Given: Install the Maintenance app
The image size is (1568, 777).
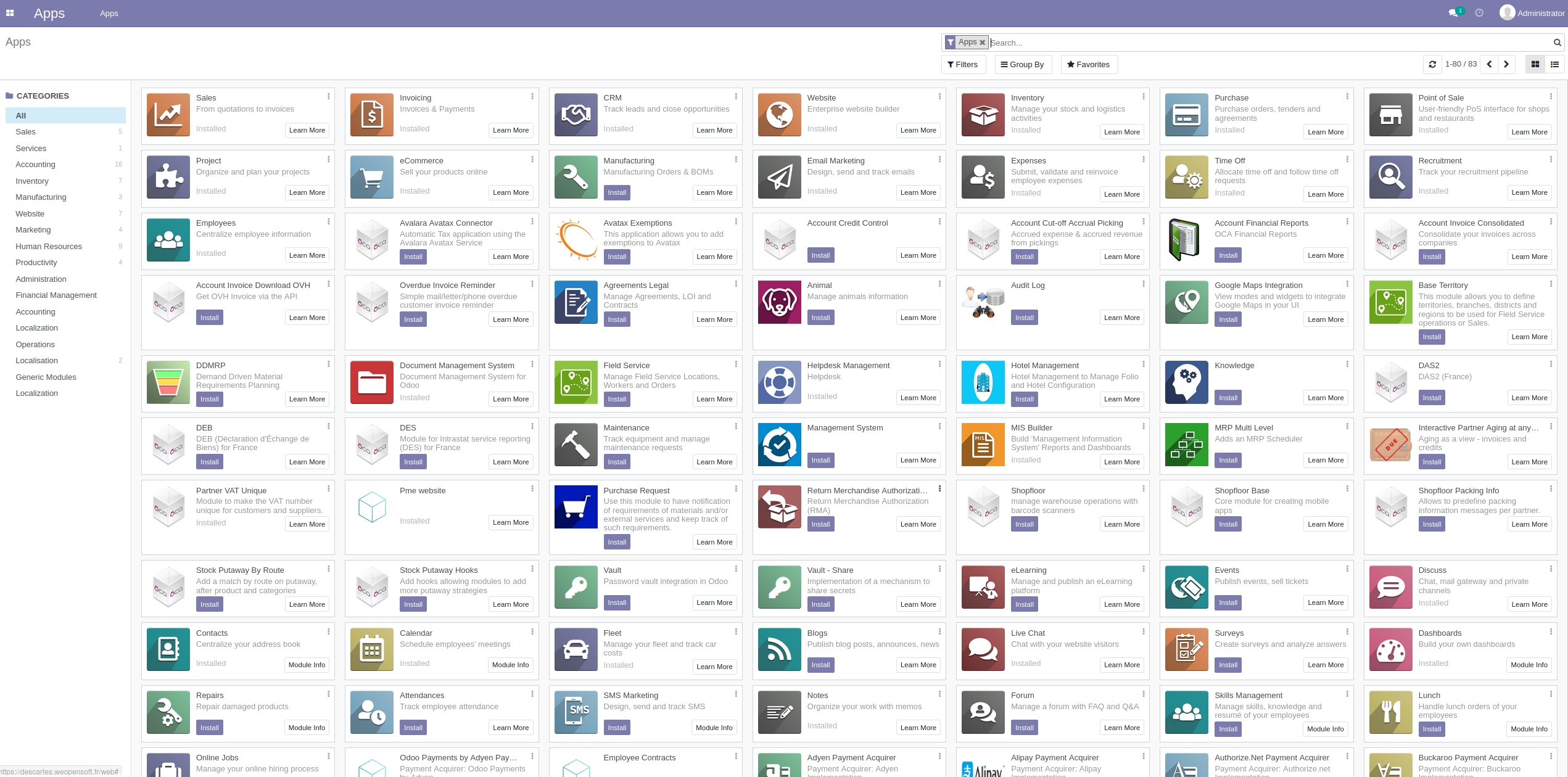Looking at the screenshot, I should (617, 462).
